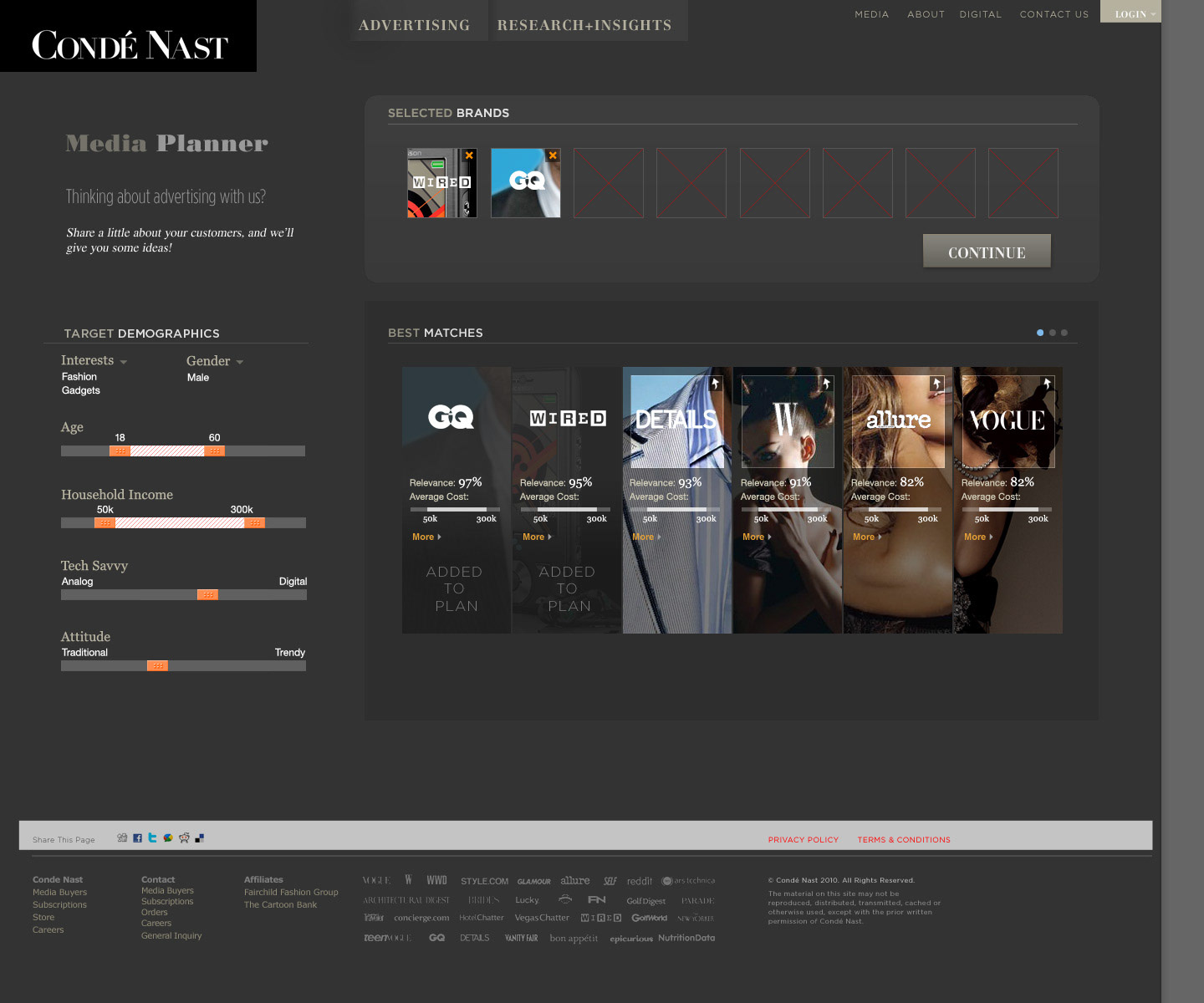This screenshot has width=1204, height=1003.
Task: Expand More details on the GQ card
Action: [x=426, y=537]
